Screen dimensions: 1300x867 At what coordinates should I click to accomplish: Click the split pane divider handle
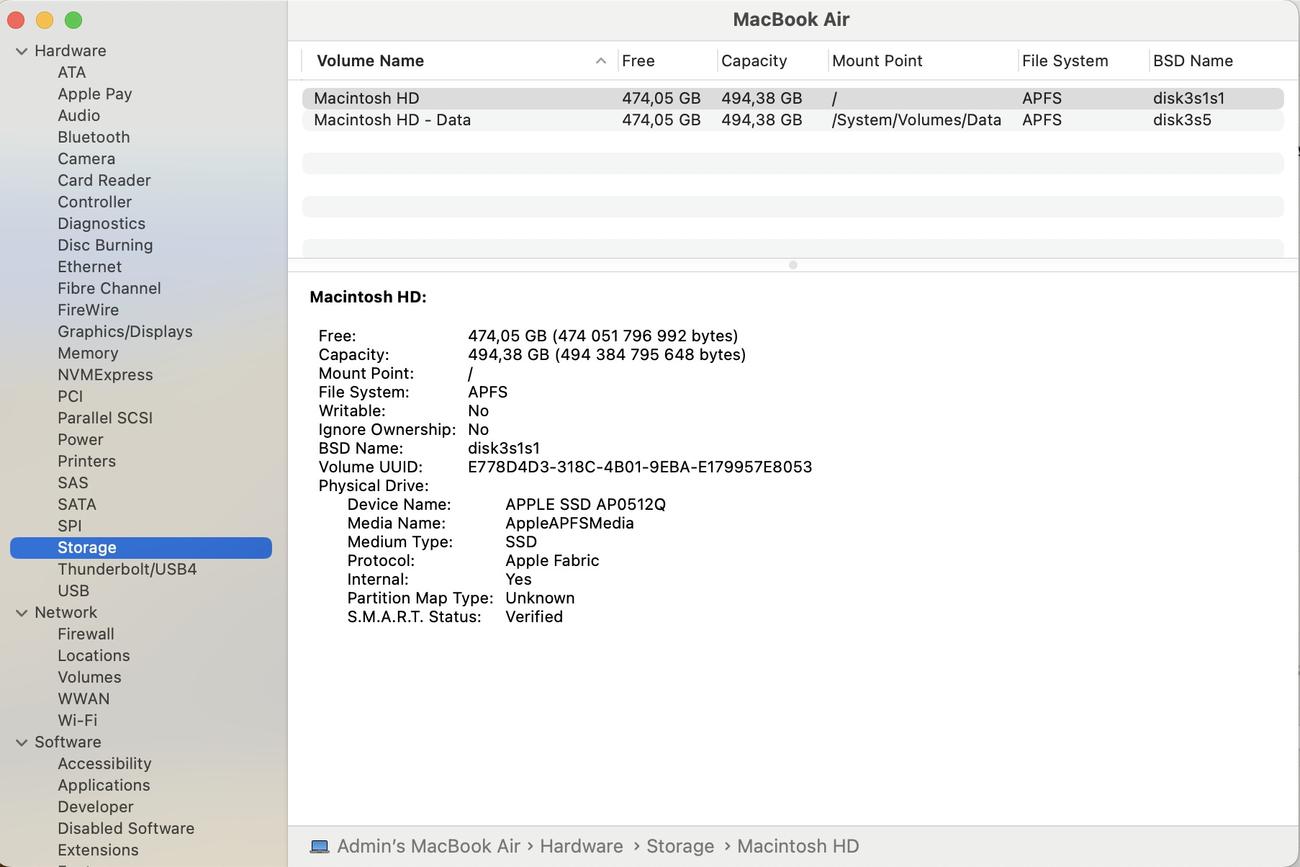click(793, 265)
